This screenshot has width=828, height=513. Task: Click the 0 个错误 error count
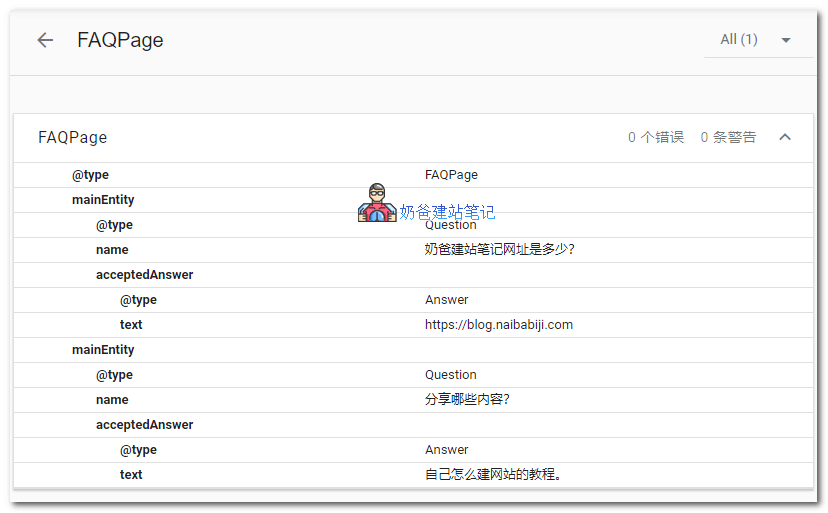pos(656,137)
